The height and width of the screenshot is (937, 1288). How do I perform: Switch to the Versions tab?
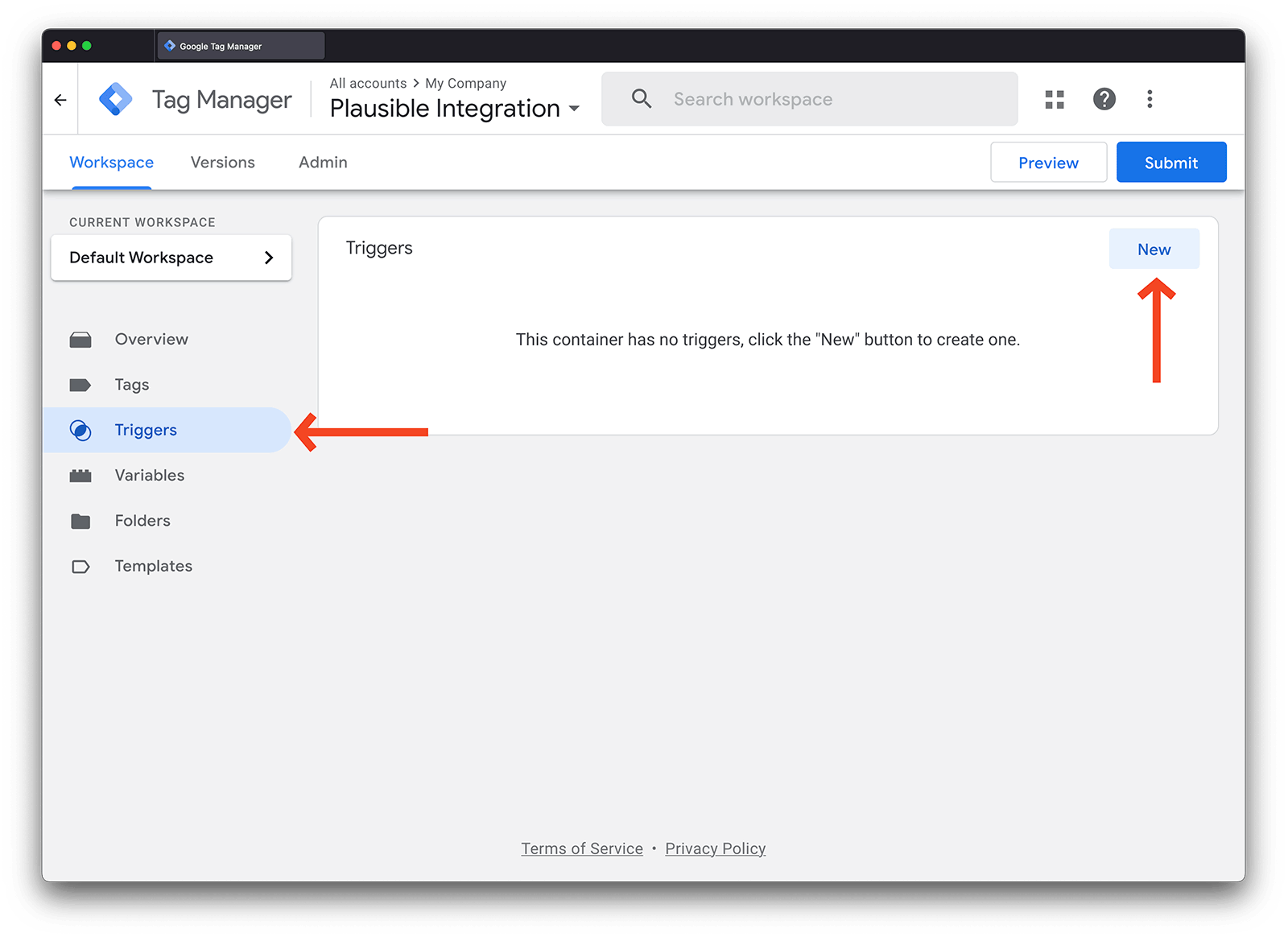pos(222,163)
